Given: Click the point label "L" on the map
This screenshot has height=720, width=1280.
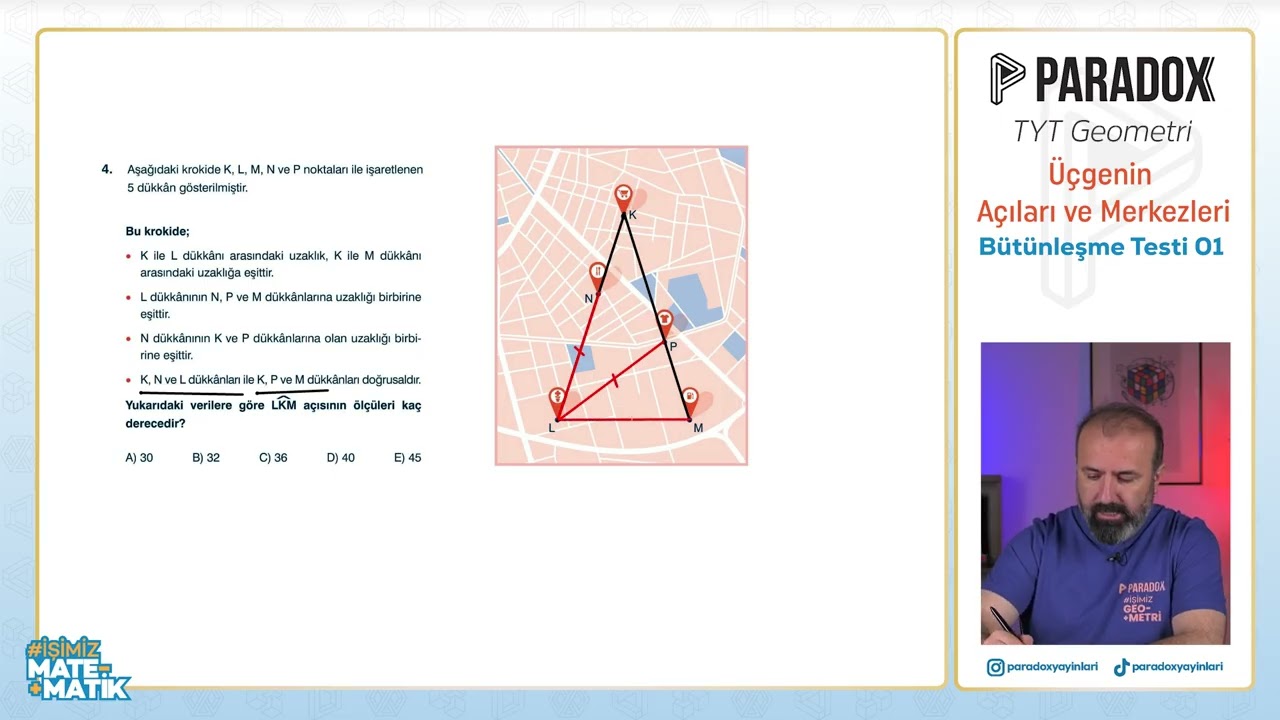Looking at the screenshot, I should pos(551,428).
